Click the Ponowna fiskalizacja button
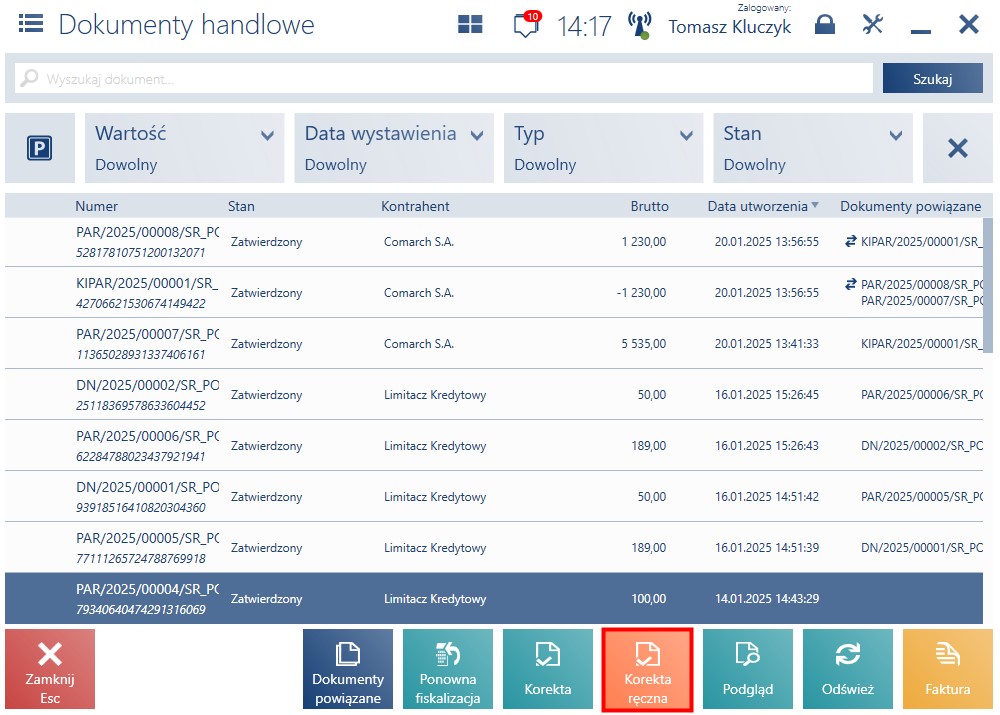The height and width of the screenshot is (715, 1000). pos(448,669)
